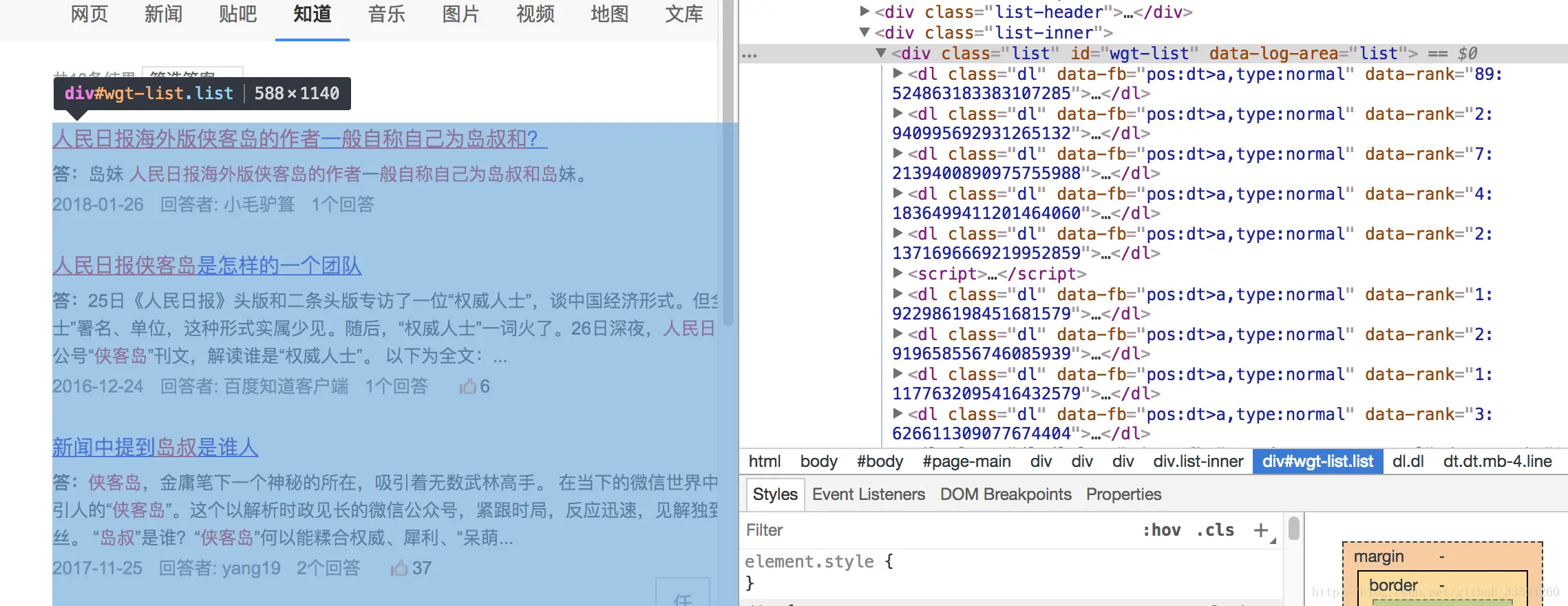Toggle the .cls class editor
The width and height of the screenshot is (1568, 606).
[x=1215, y=530]
